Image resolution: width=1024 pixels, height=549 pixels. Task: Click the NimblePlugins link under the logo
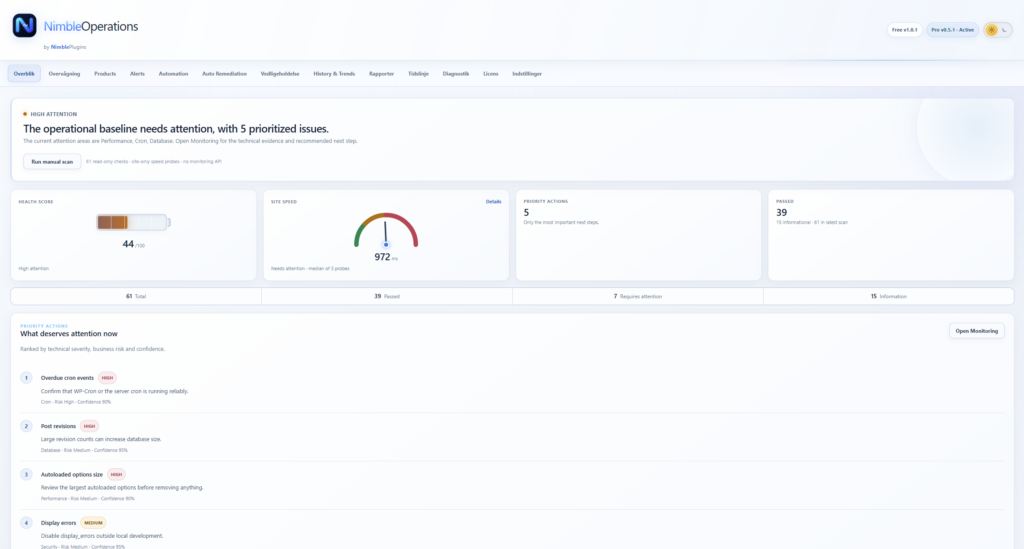pyautogui.click(x=69, y=47)
